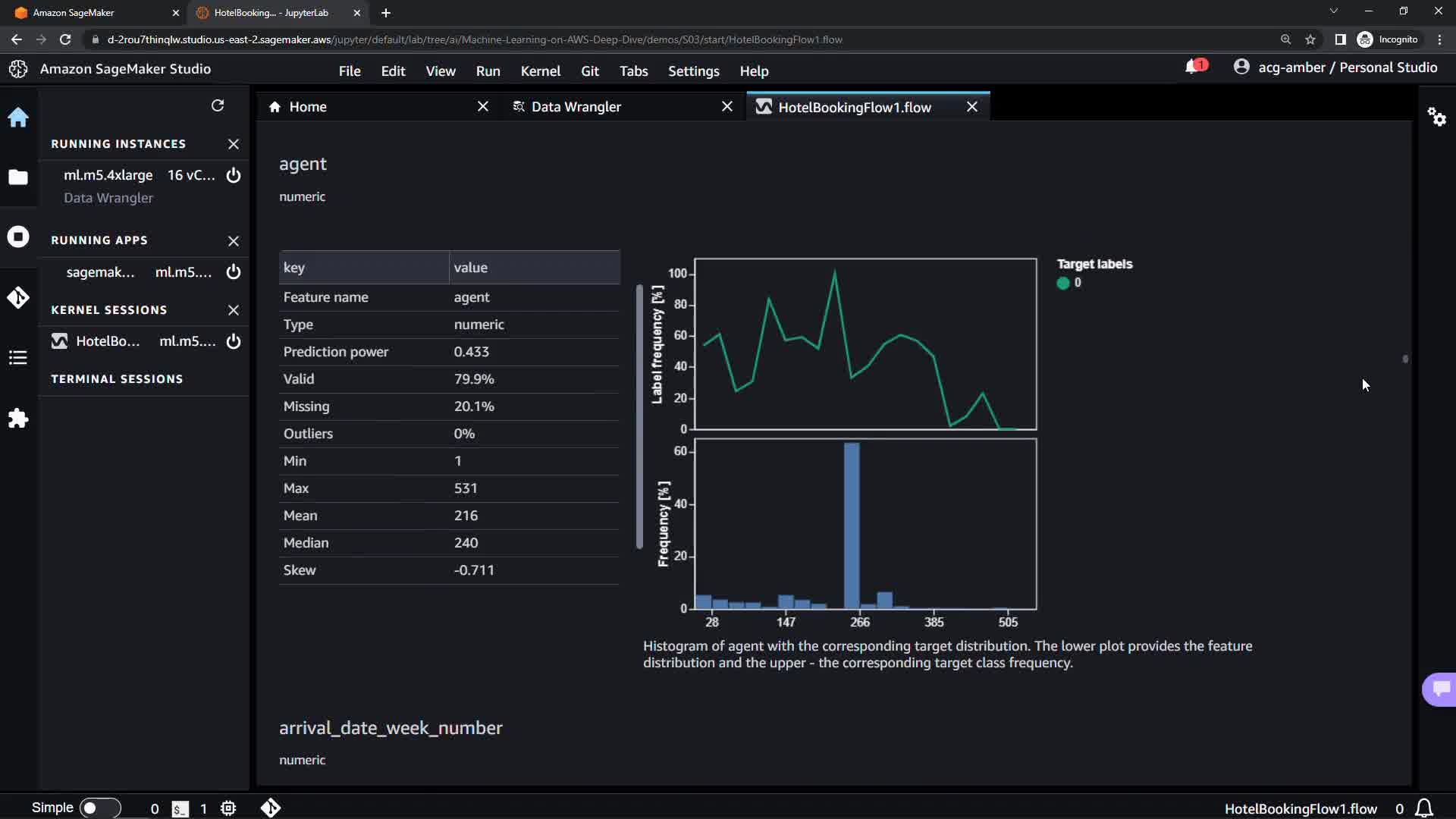Toggle Simple interface mode switch
The image size is (1456, 819).
click(x=99, y=808)
